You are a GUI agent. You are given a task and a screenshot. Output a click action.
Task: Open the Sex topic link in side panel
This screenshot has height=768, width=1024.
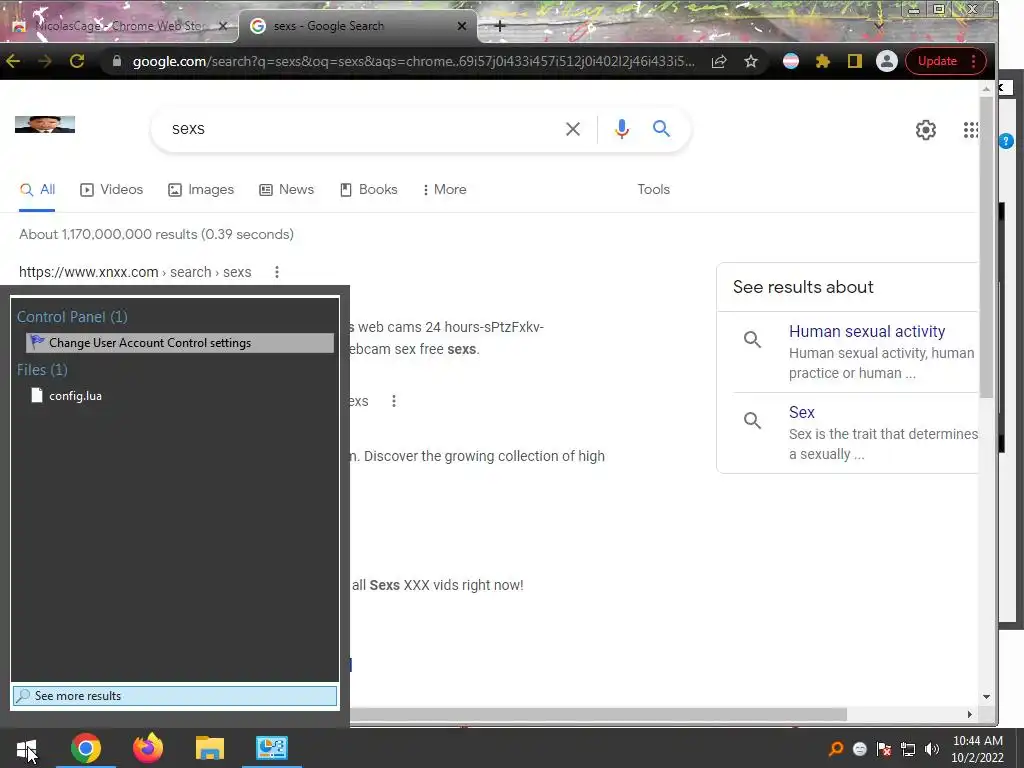tap(801, 412)
